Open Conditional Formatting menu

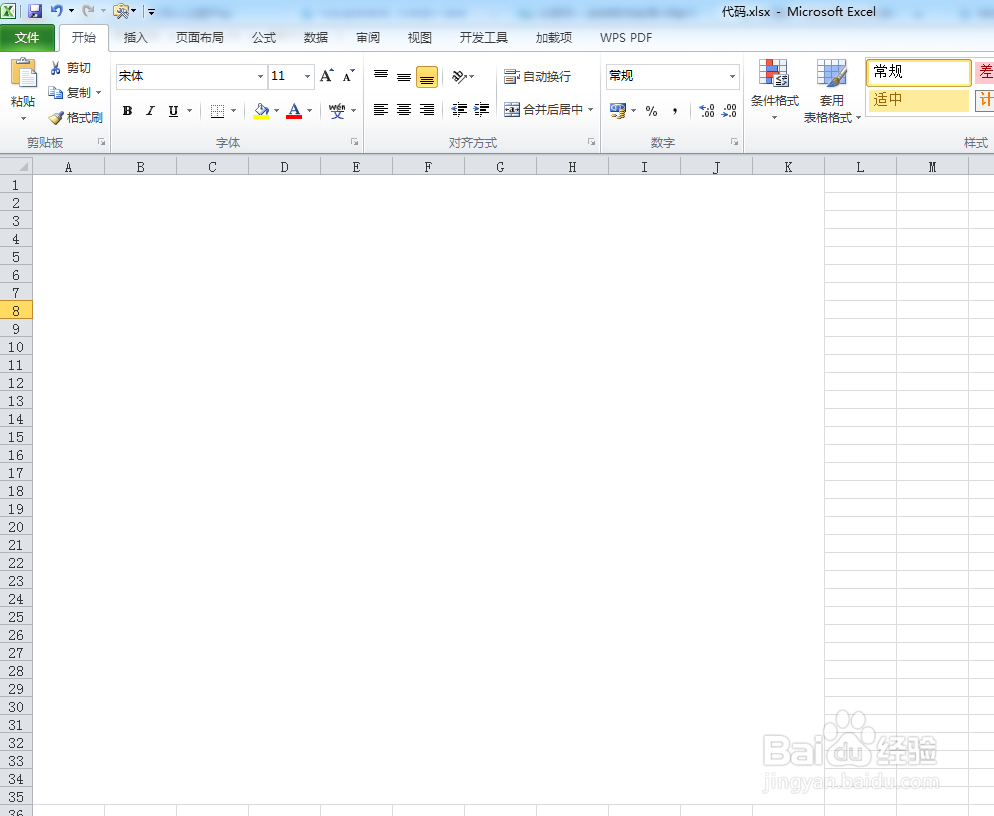pos(774,90)
